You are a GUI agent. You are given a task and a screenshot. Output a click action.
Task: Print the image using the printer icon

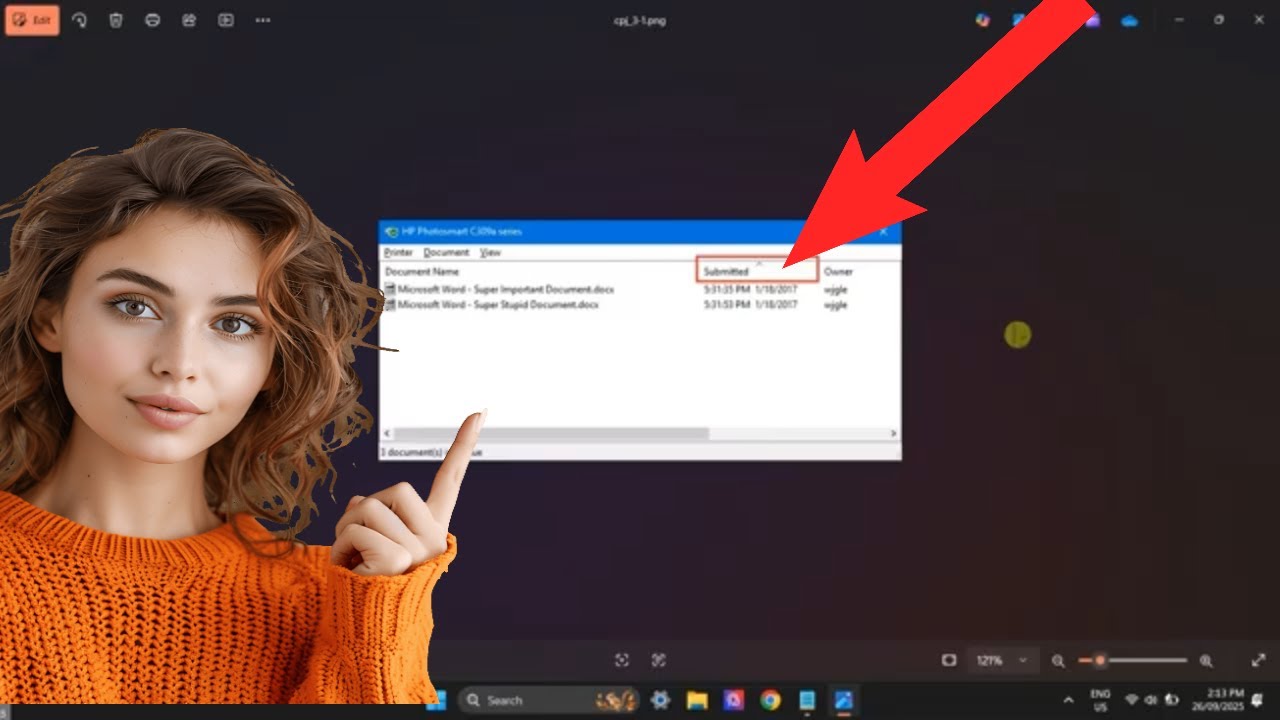(x=152, y=20)
